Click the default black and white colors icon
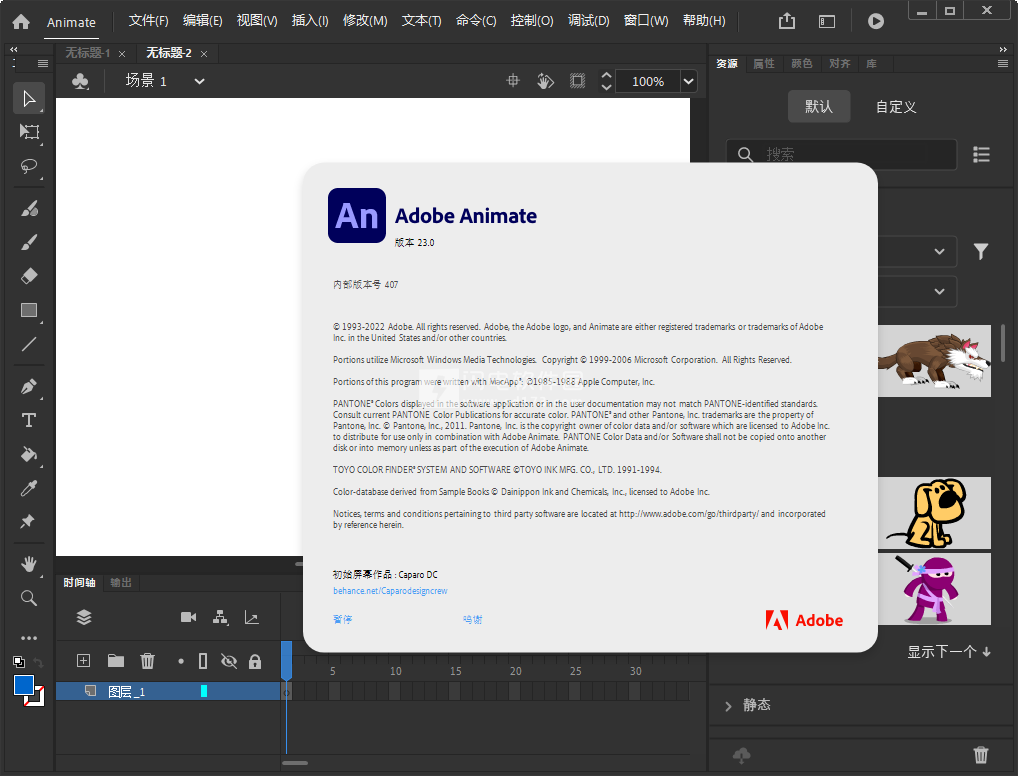This screenshot has width=1018, height=776. point(19,662)
